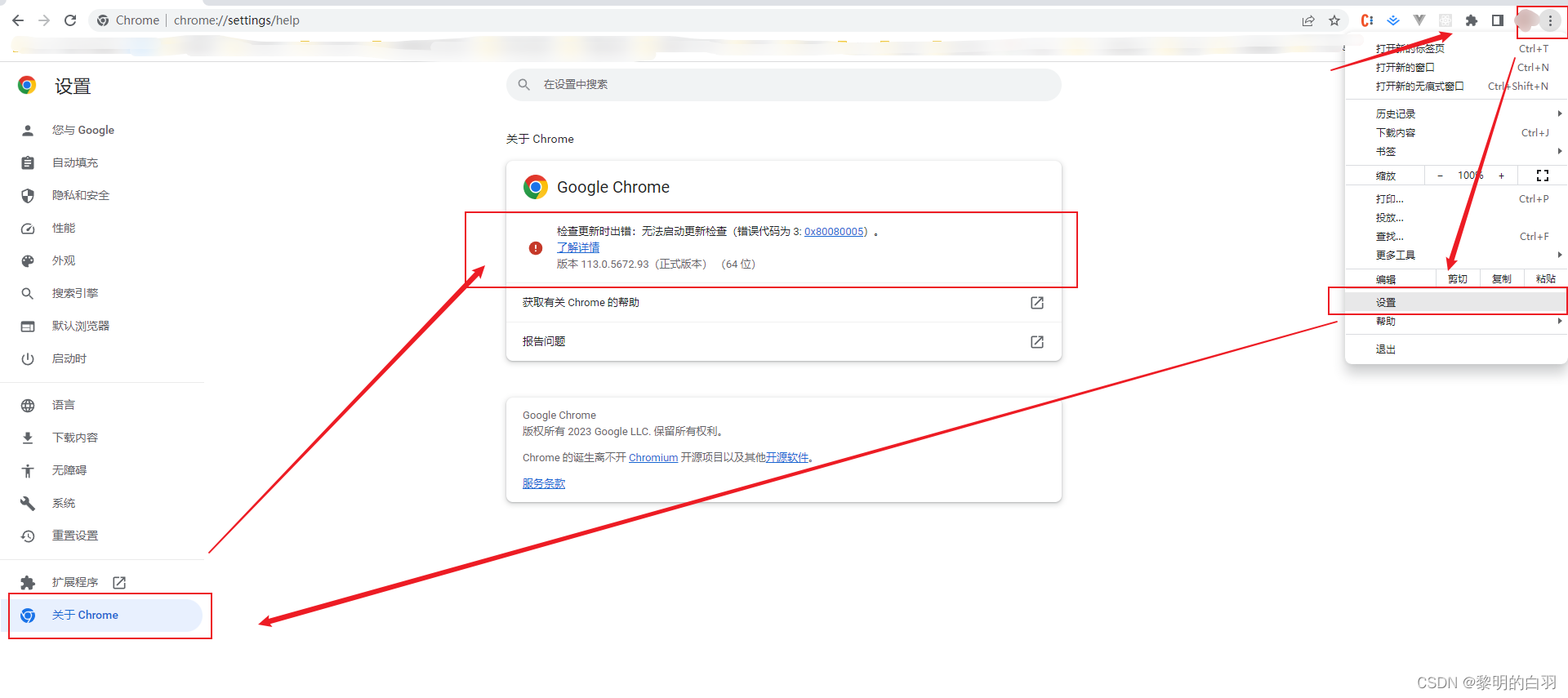This screenshot has width=1568, height=698.
Task: Click 粘贴 in the edit row
Action: click(1546, 279)
